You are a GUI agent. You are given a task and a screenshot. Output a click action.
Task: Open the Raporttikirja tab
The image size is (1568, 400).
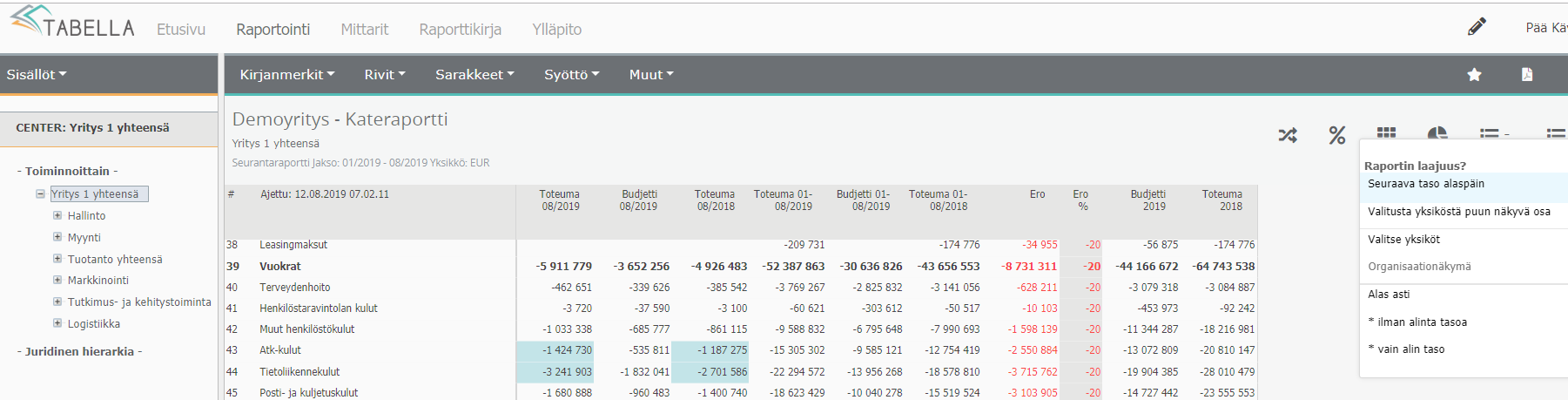pos(460,30)
